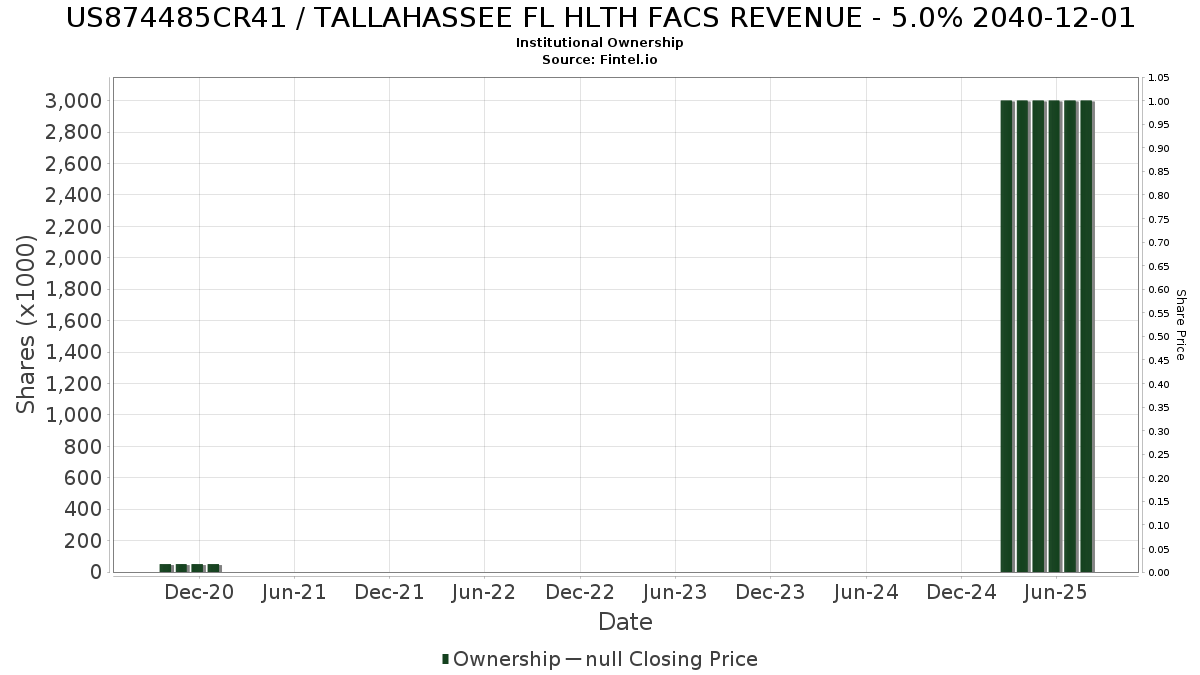The width and height of the screenshot is (1200, 675).
Task: Click the 'Dec-23' x-axis label
Action: 770,592
